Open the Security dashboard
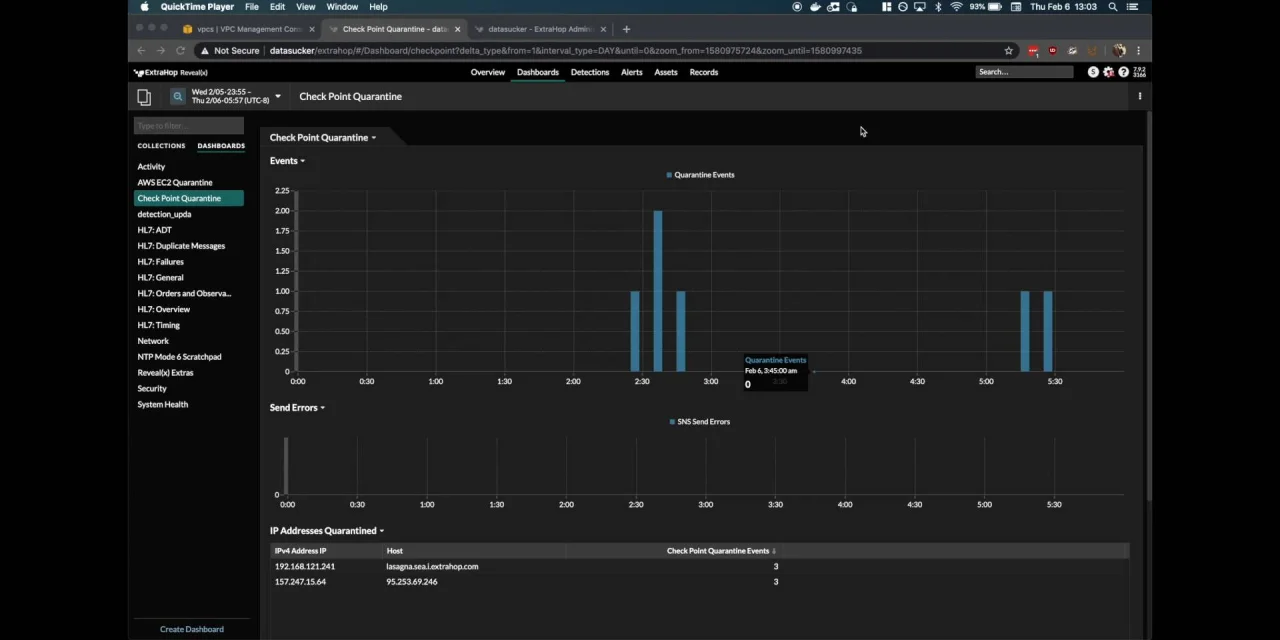The image size is (1280, 640). [152, 389]
